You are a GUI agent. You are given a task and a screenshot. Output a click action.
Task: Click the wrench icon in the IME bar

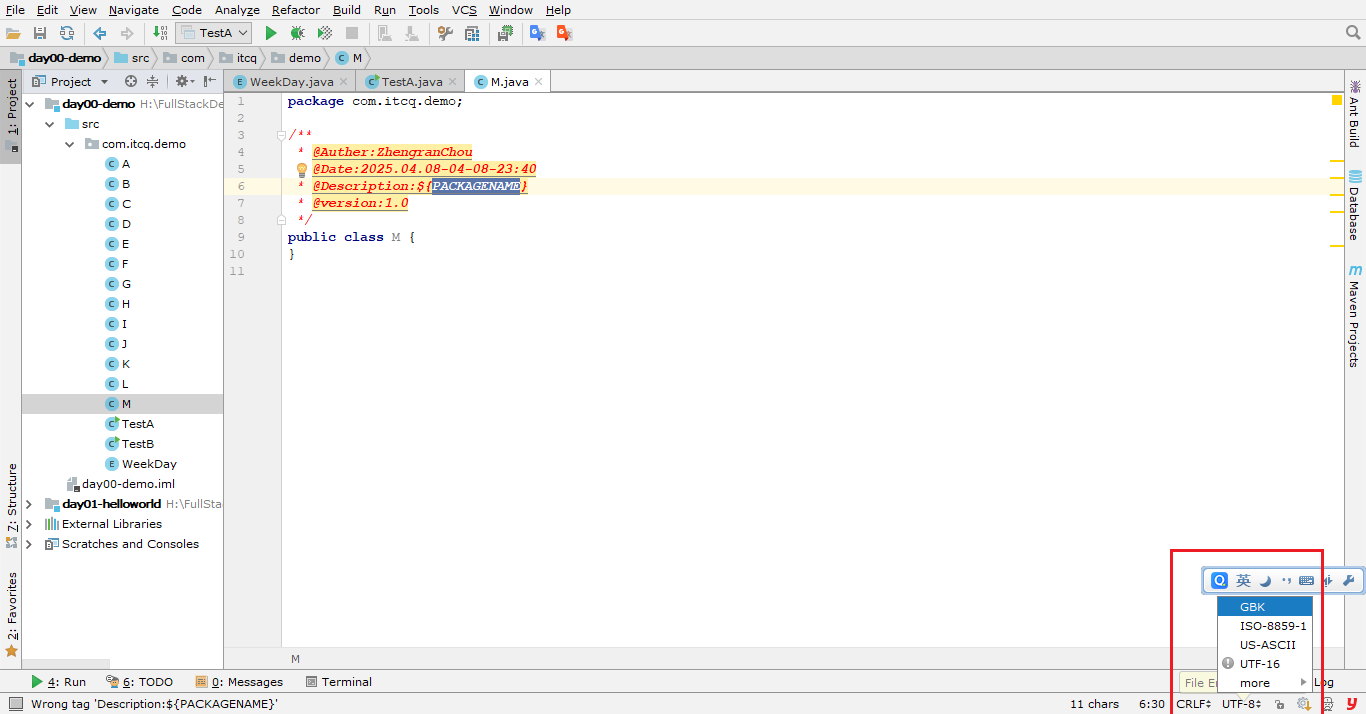click(1348, 581)
